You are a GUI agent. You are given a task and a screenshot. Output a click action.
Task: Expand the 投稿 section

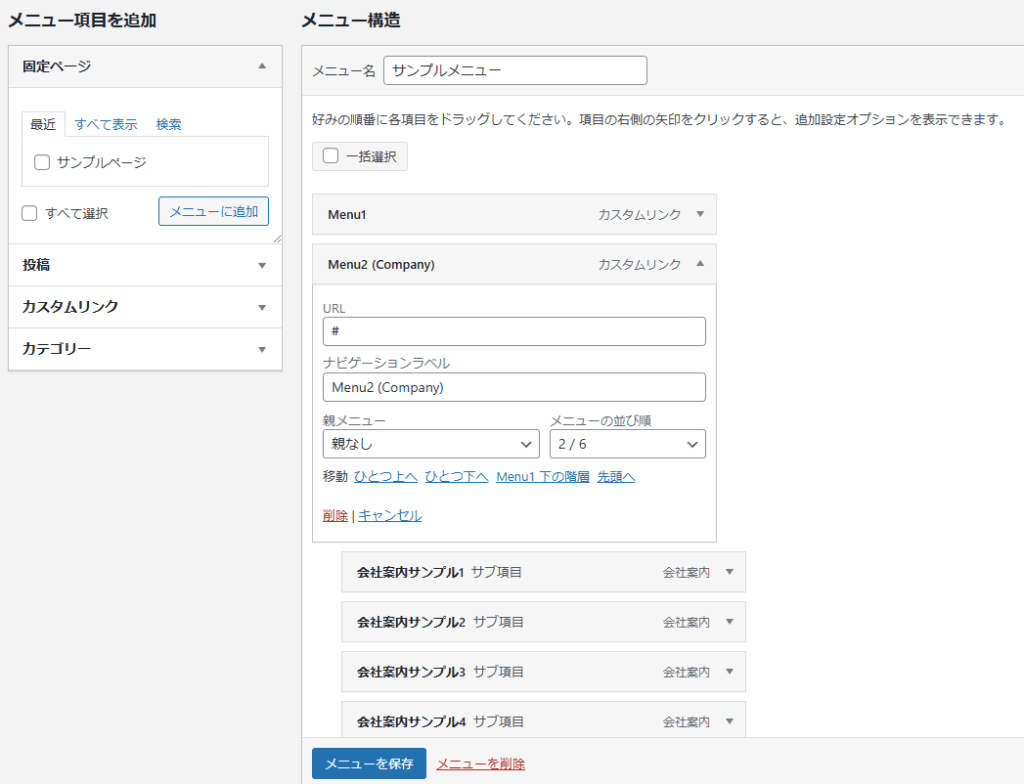262,266
